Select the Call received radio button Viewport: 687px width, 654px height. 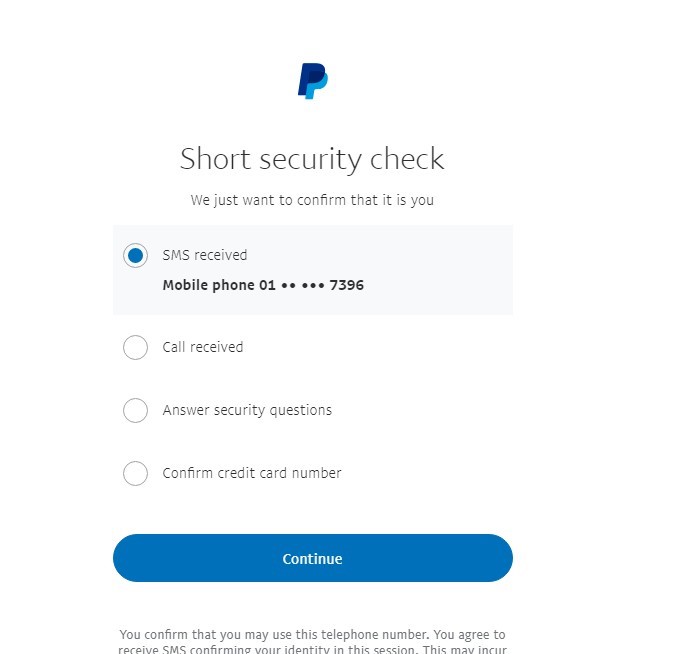tap(135, 347)
